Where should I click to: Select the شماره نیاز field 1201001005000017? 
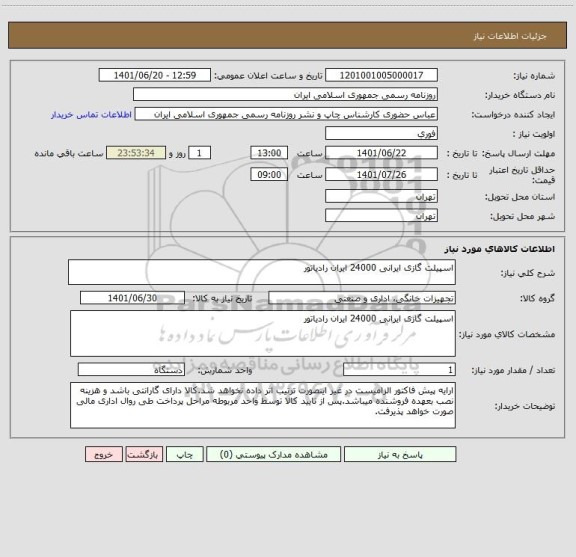point(381,75)
